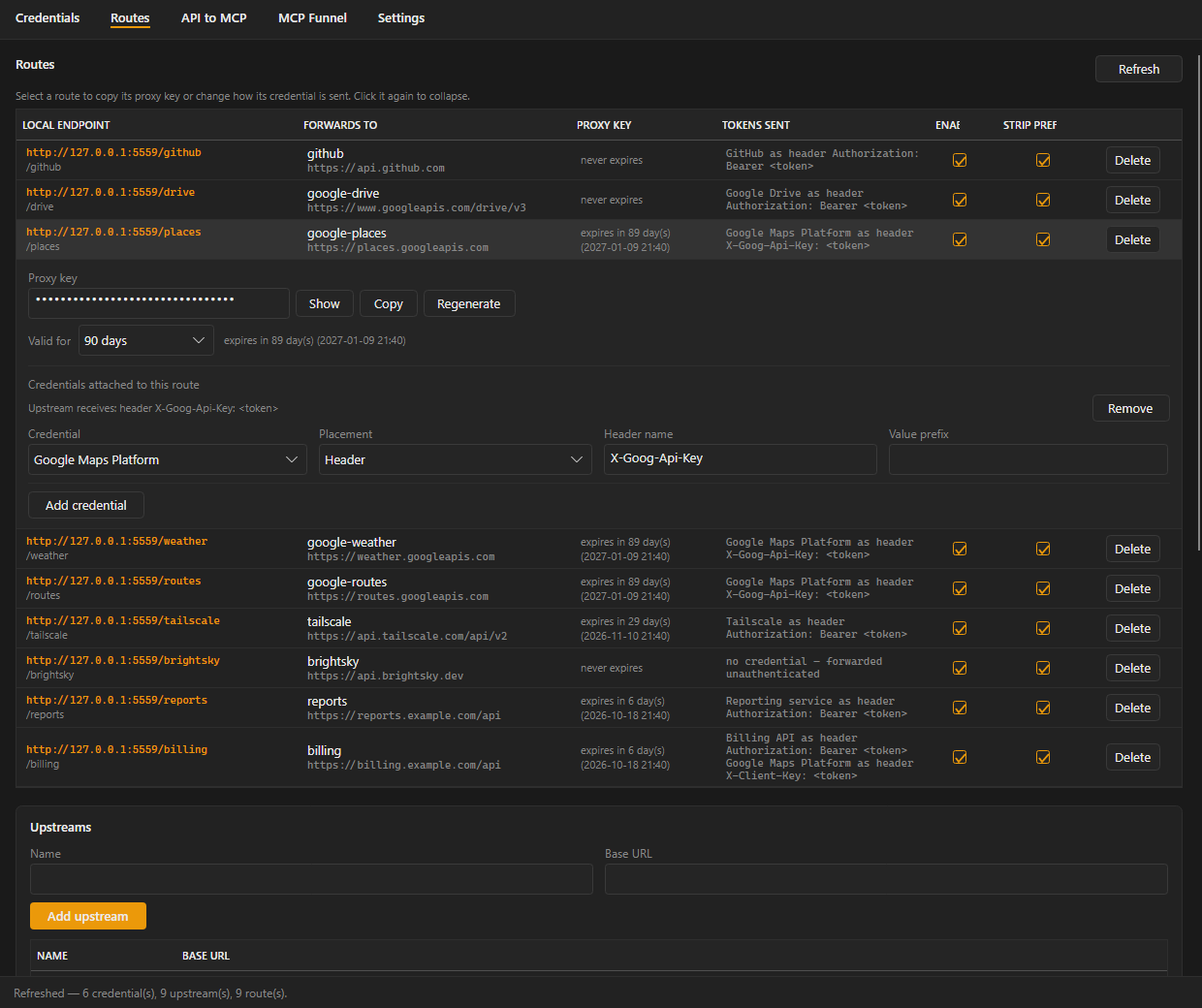Click the LOCAL ENDPOINT column header

66,125
